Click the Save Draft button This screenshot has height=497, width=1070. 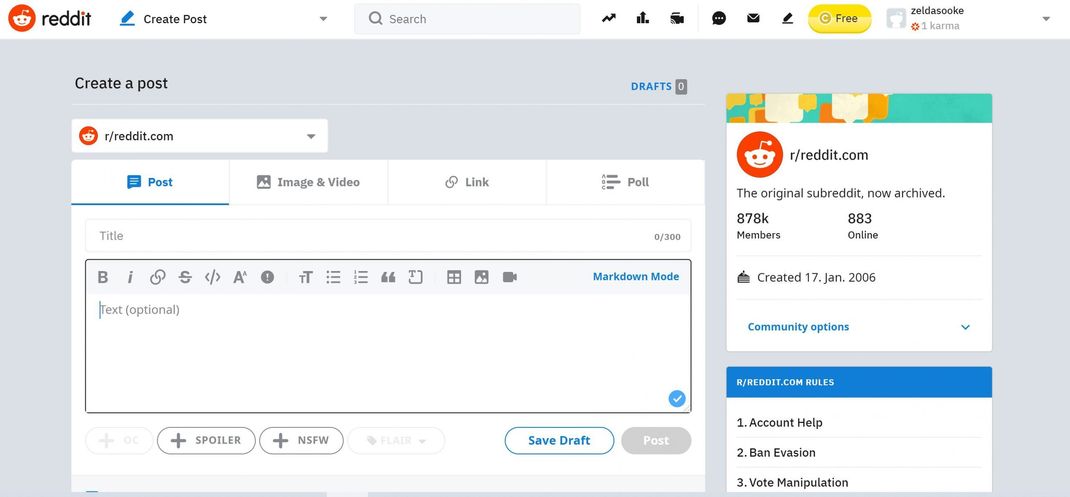pyautogui.click(x=559, y=441)
